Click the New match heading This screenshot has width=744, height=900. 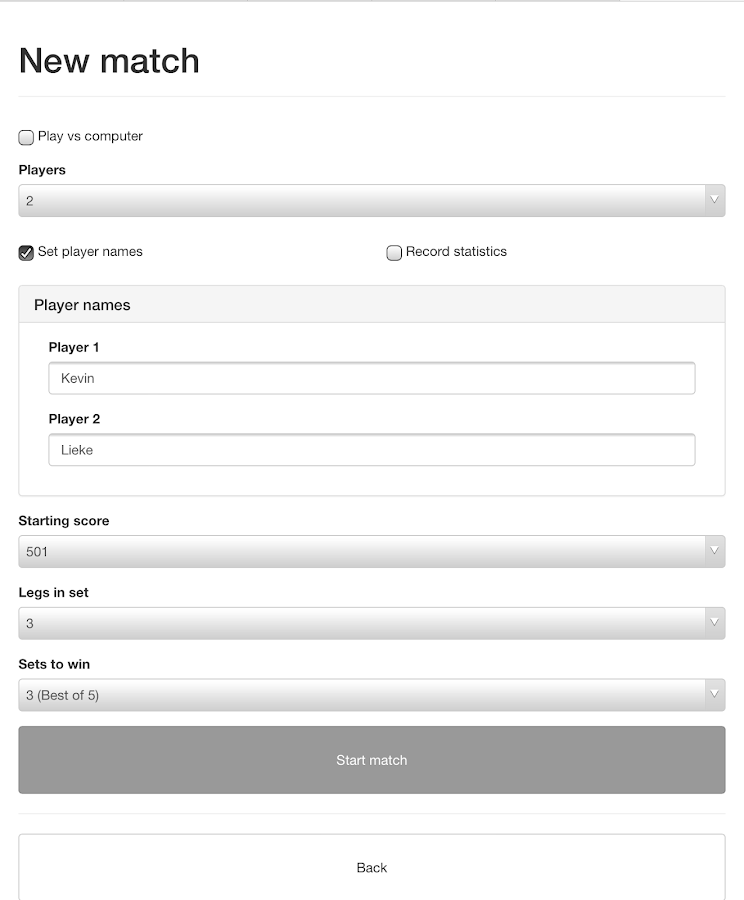click(109, 61)
